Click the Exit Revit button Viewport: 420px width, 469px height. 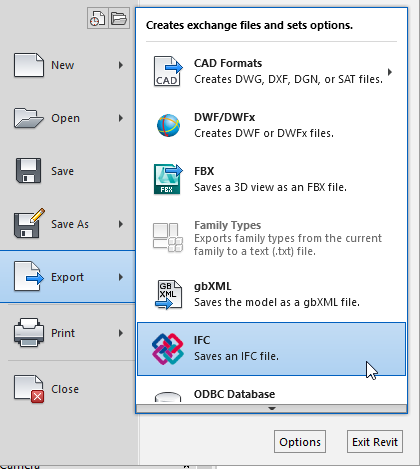(375, 442)
